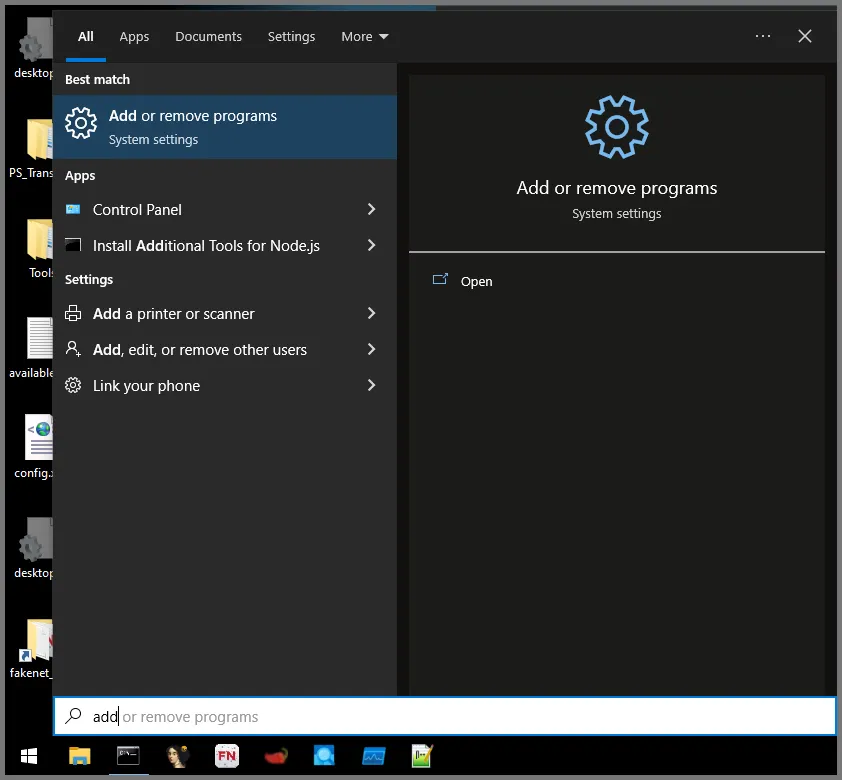
Task: Expand Install Additional Tools for Node.js arrow
Action: tap(371, 245)
